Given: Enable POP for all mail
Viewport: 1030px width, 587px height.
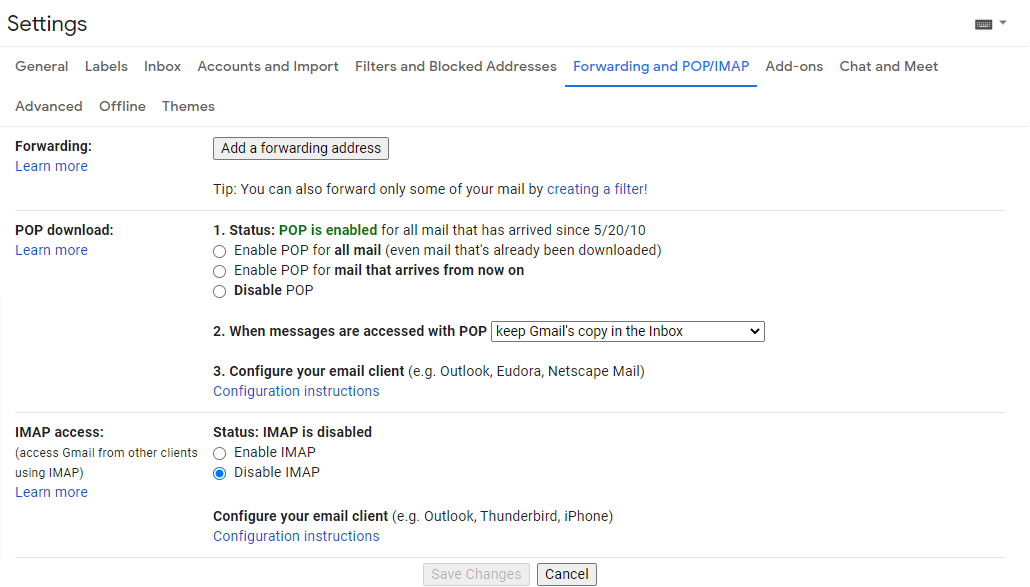Looking at the screenshot, I should pos(219,251).
